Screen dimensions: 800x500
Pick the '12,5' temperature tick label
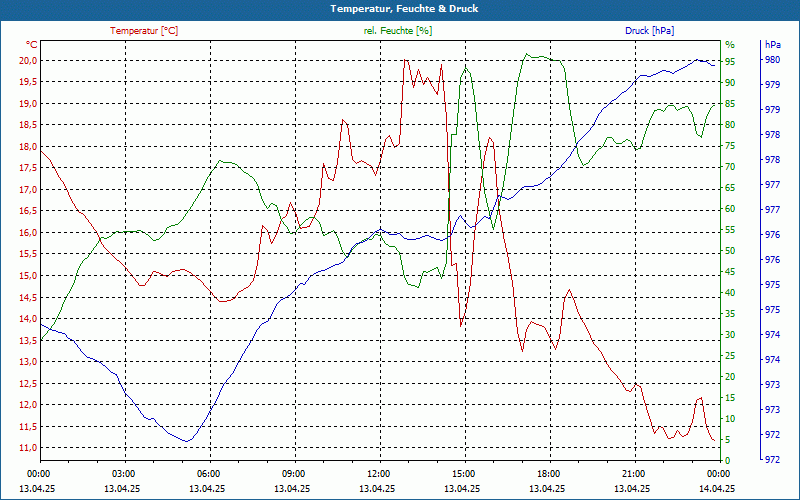coord(28,383)
